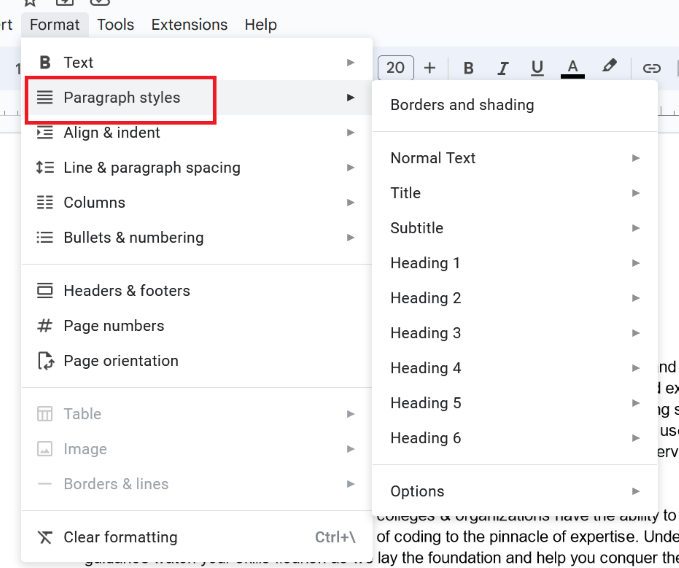
Task: Toggle underline formatting in the toolbar
Action: (537, 68)
